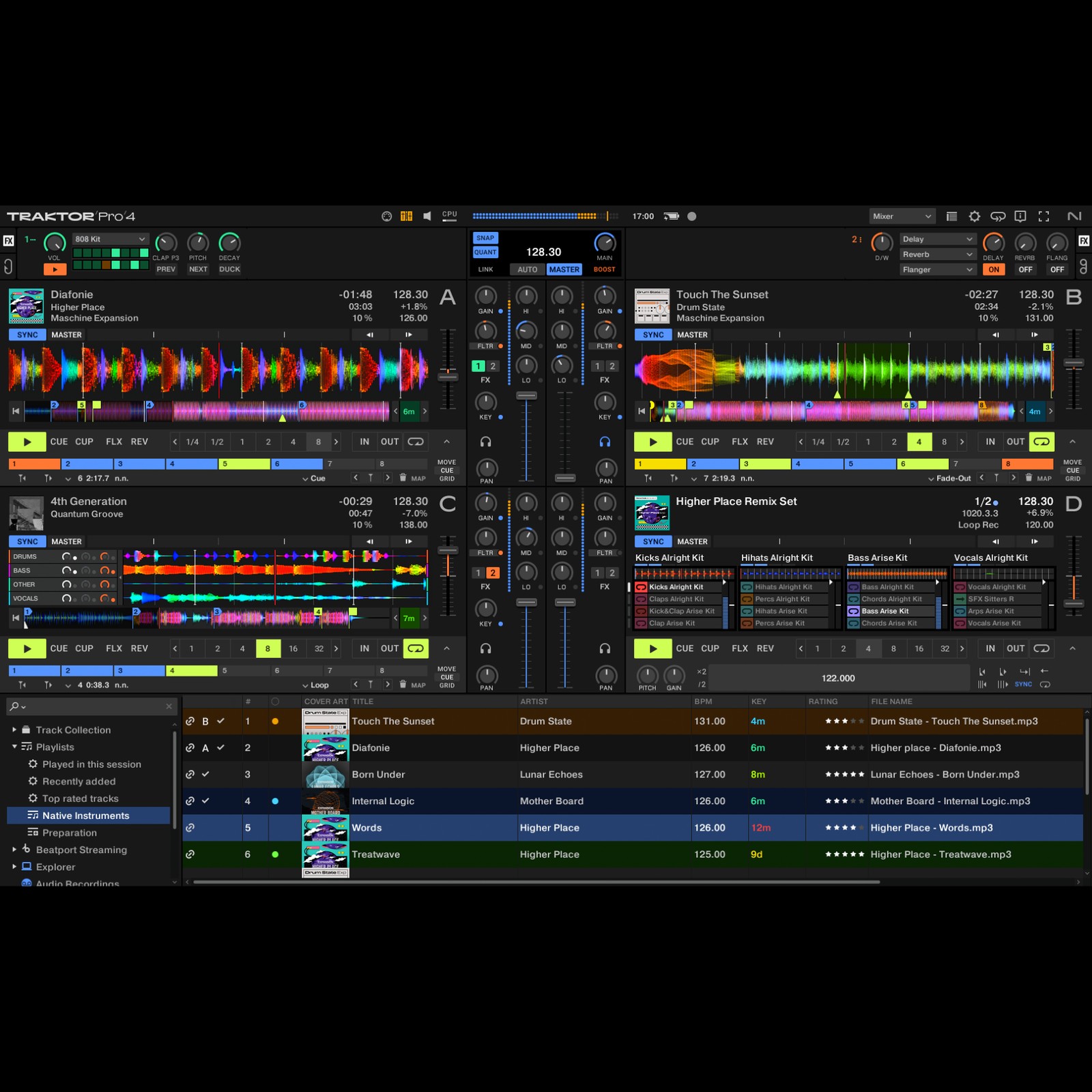Viewport: 1092px width, 1092px height.
Task: Enable the REVRB effect by clicking OFF
Action: point(1026,270)
